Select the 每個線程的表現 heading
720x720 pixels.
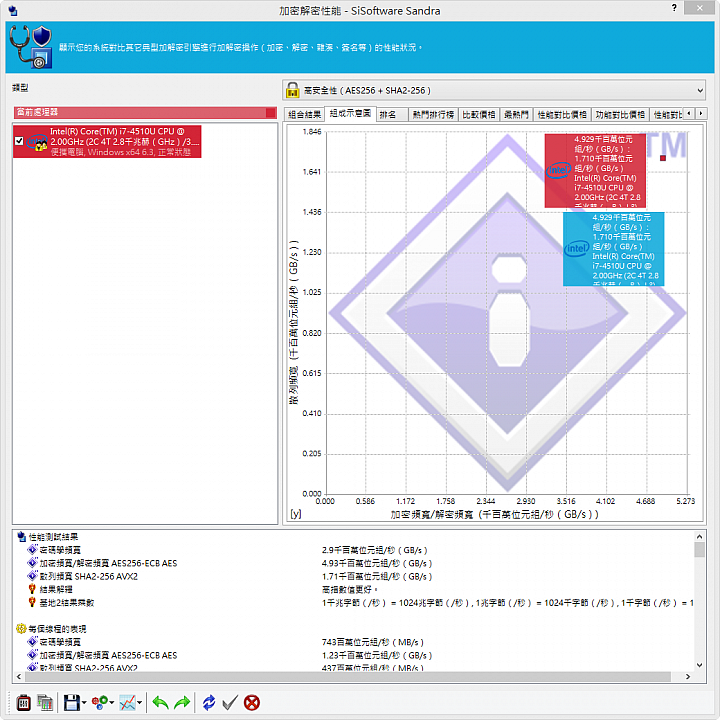coord(57,629)
